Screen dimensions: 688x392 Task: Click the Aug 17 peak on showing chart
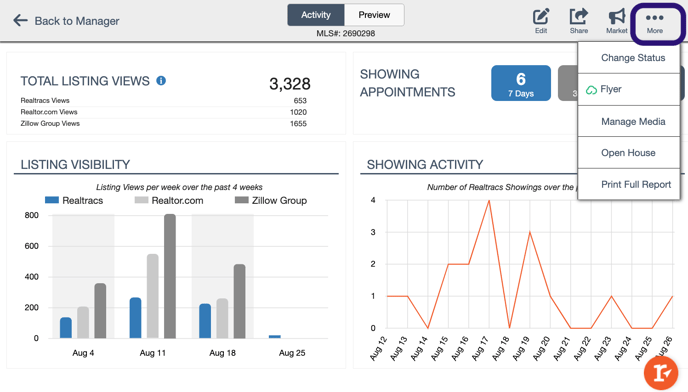pyautogui.click(x=489, y=201)
